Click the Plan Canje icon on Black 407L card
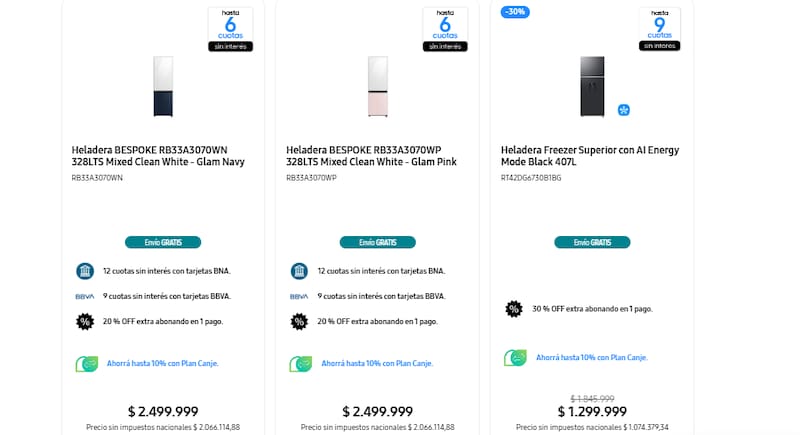800x435 pixels. pos(516,357)
